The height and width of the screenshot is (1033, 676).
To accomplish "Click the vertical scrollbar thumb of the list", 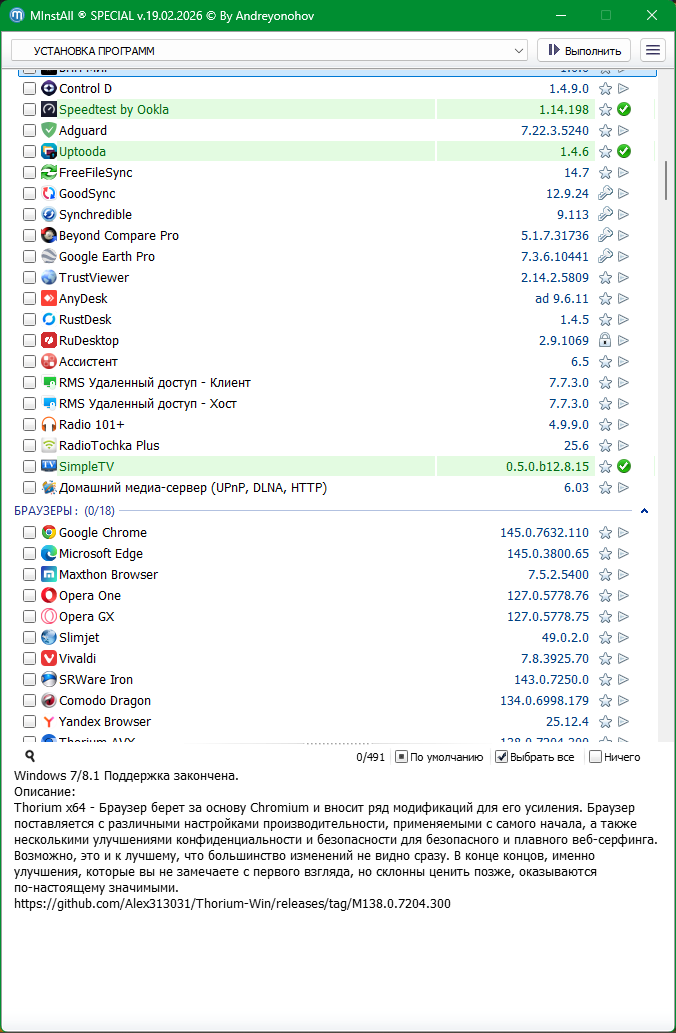I will (665, 180).
